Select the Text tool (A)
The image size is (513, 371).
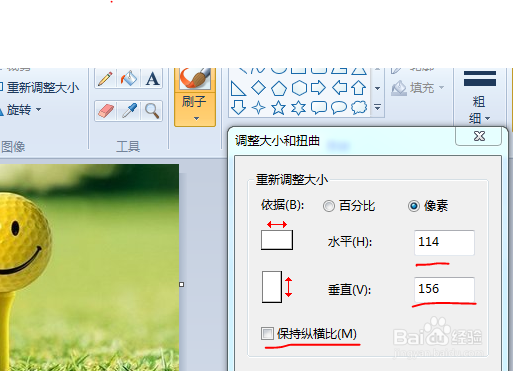pyautogui.click(x=152, y=79)
